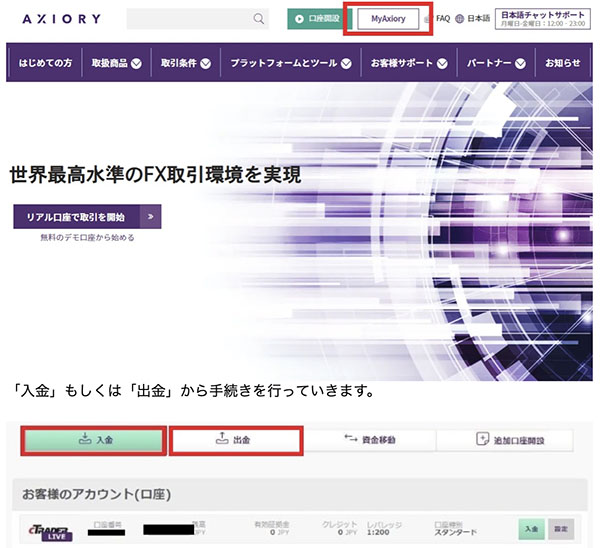Expand the パートナー chevron
The width and height of the screenshot is (600, 548).
(520, 64)
